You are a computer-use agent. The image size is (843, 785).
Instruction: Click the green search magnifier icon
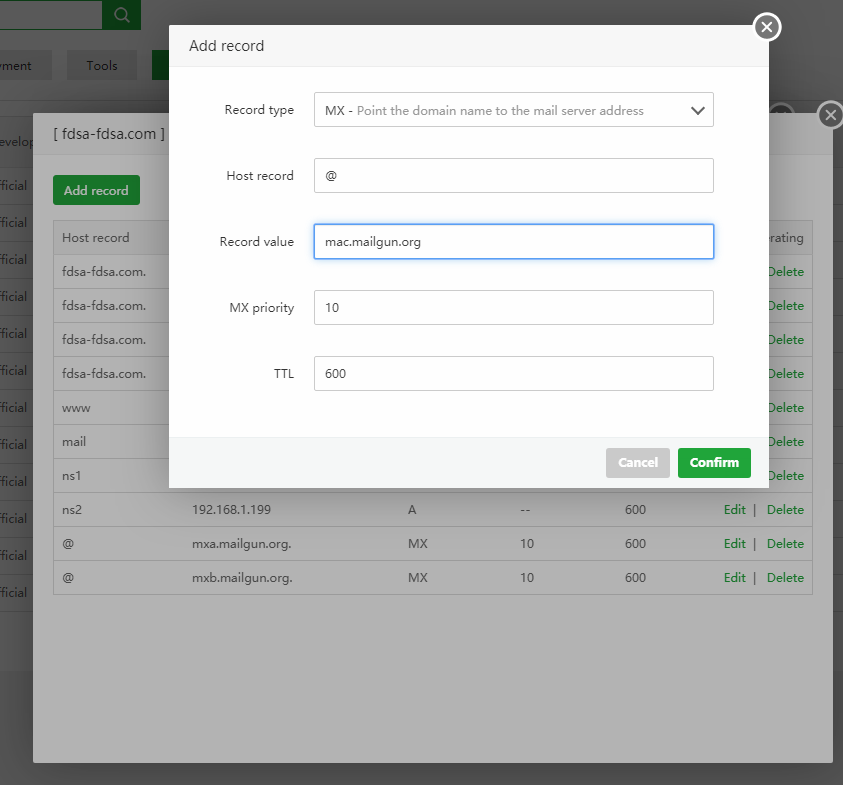[122, 15]
